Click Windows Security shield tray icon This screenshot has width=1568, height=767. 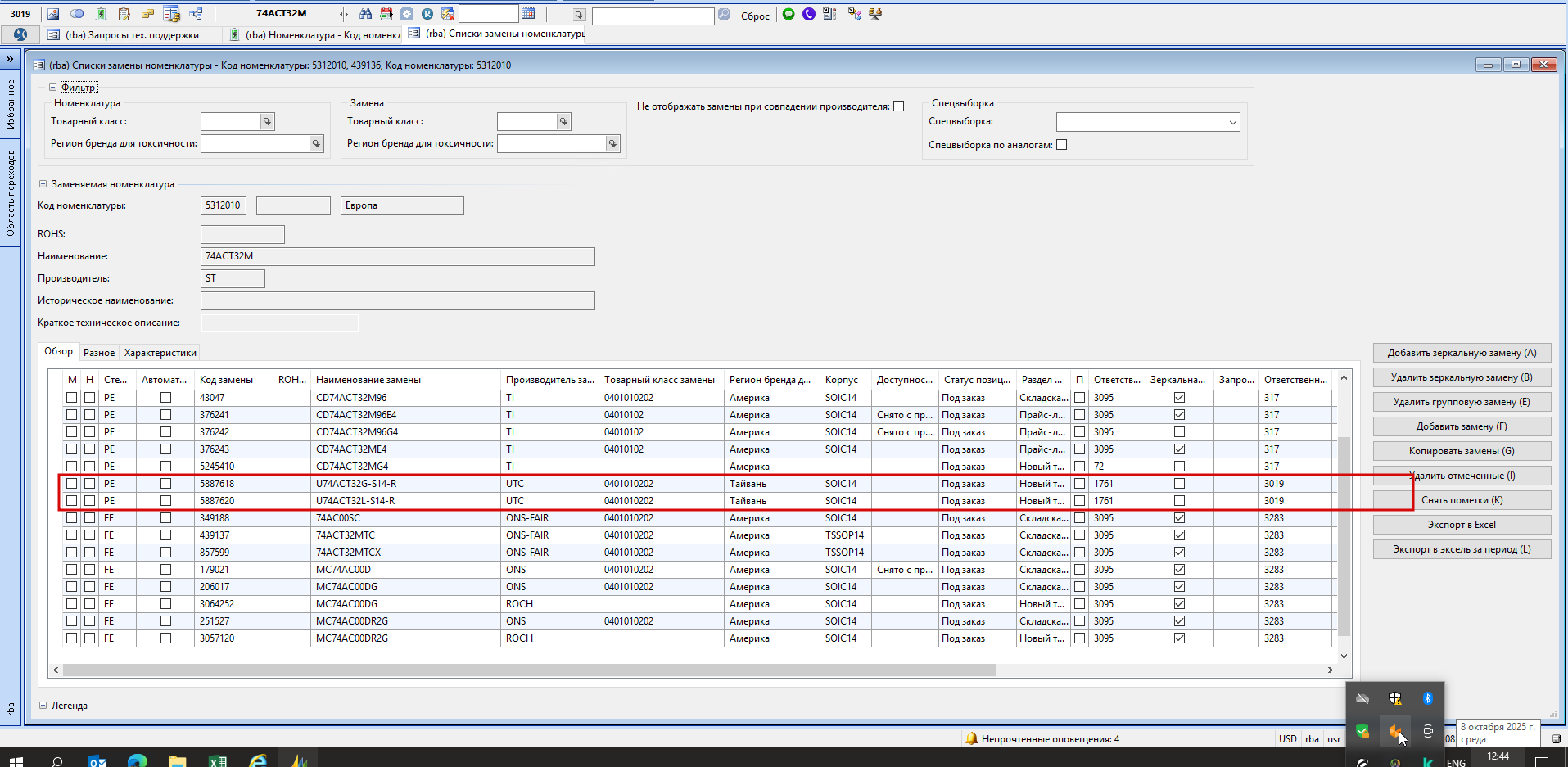coord(1394,698)
